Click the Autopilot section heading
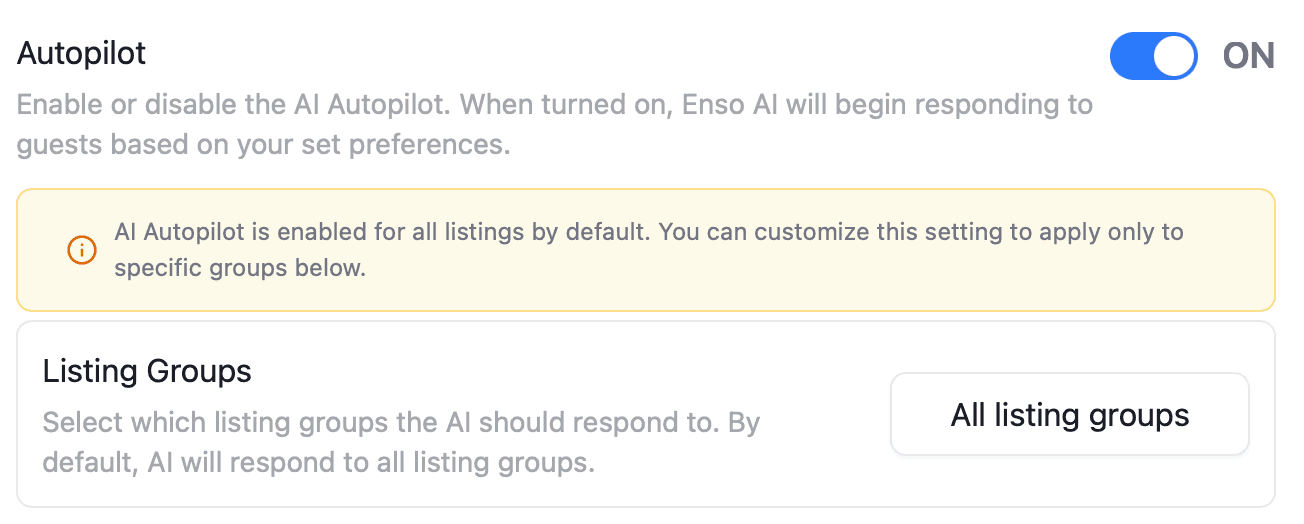This screenshot has width=1304, height=524. click(x=82, y=53)
